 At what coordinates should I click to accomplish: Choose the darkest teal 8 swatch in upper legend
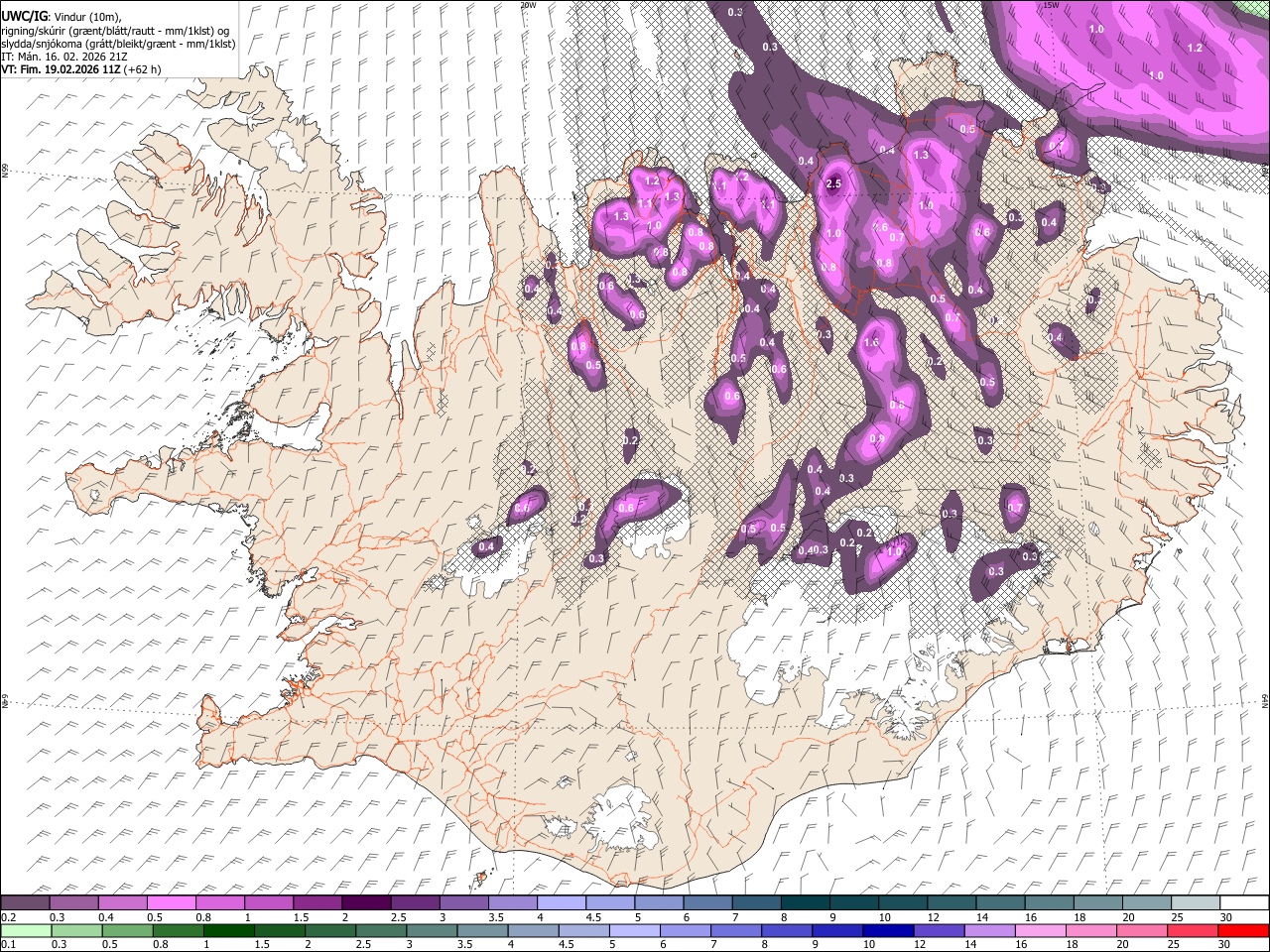pyautogui.click(x=806, y=902)
